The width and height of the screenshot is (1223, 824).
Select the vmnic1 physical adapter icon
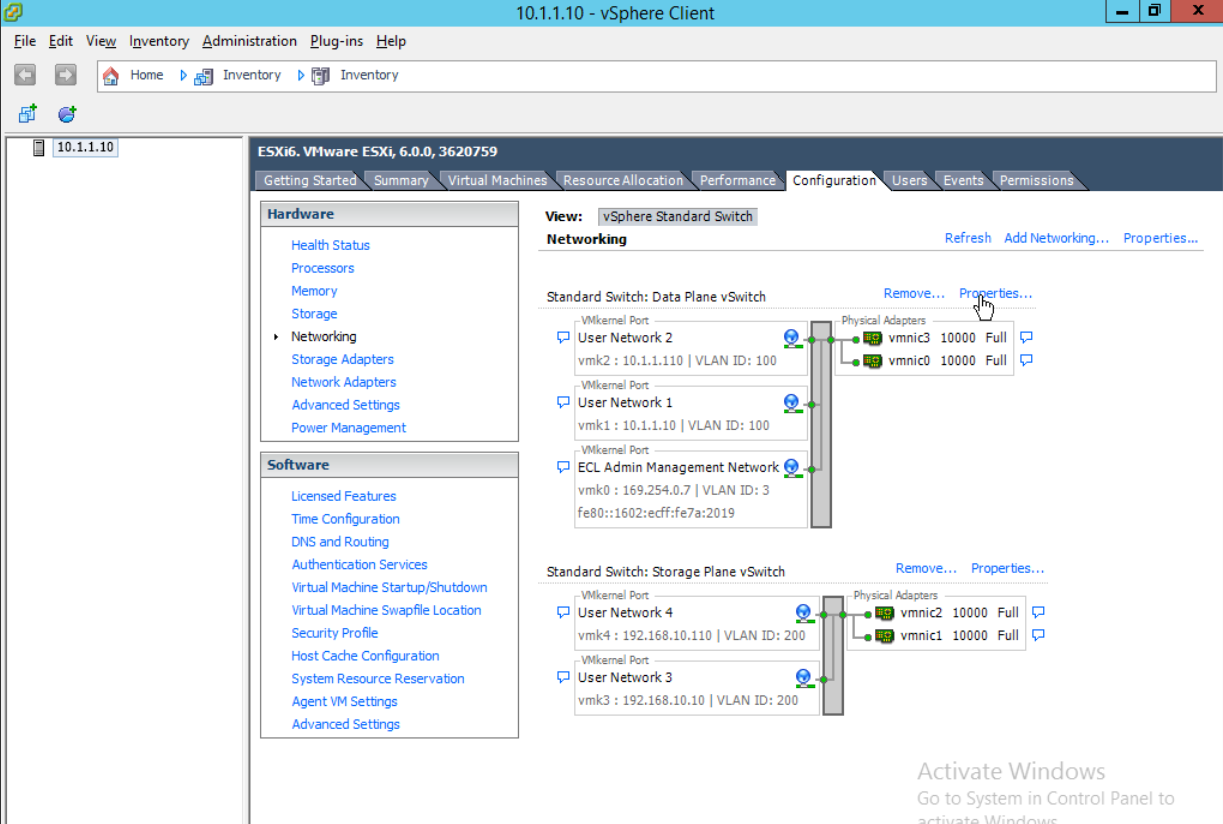tap(886, 635)
